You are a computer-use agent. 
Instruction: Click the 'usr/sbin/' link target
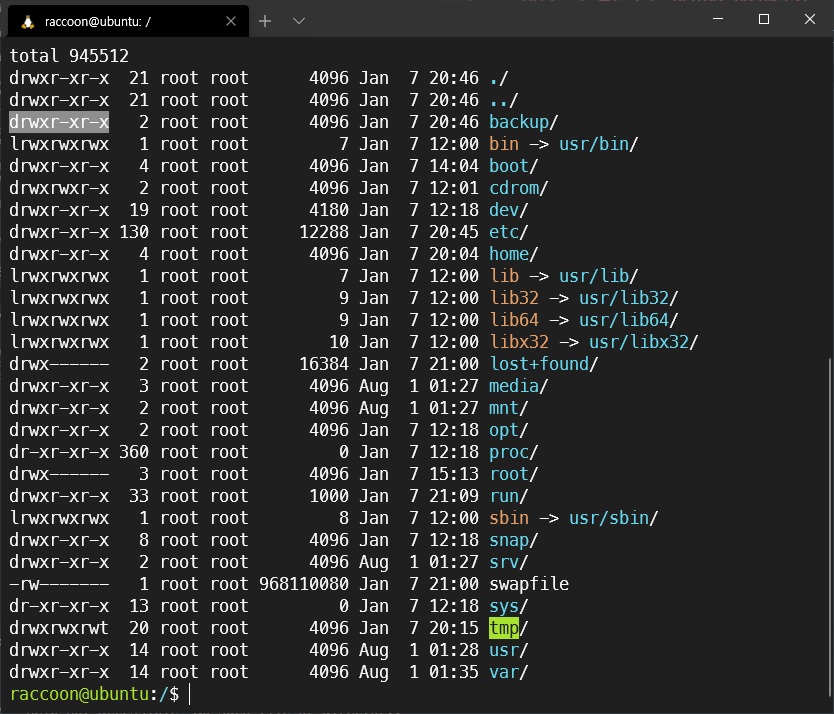click(x=614, y=518)
